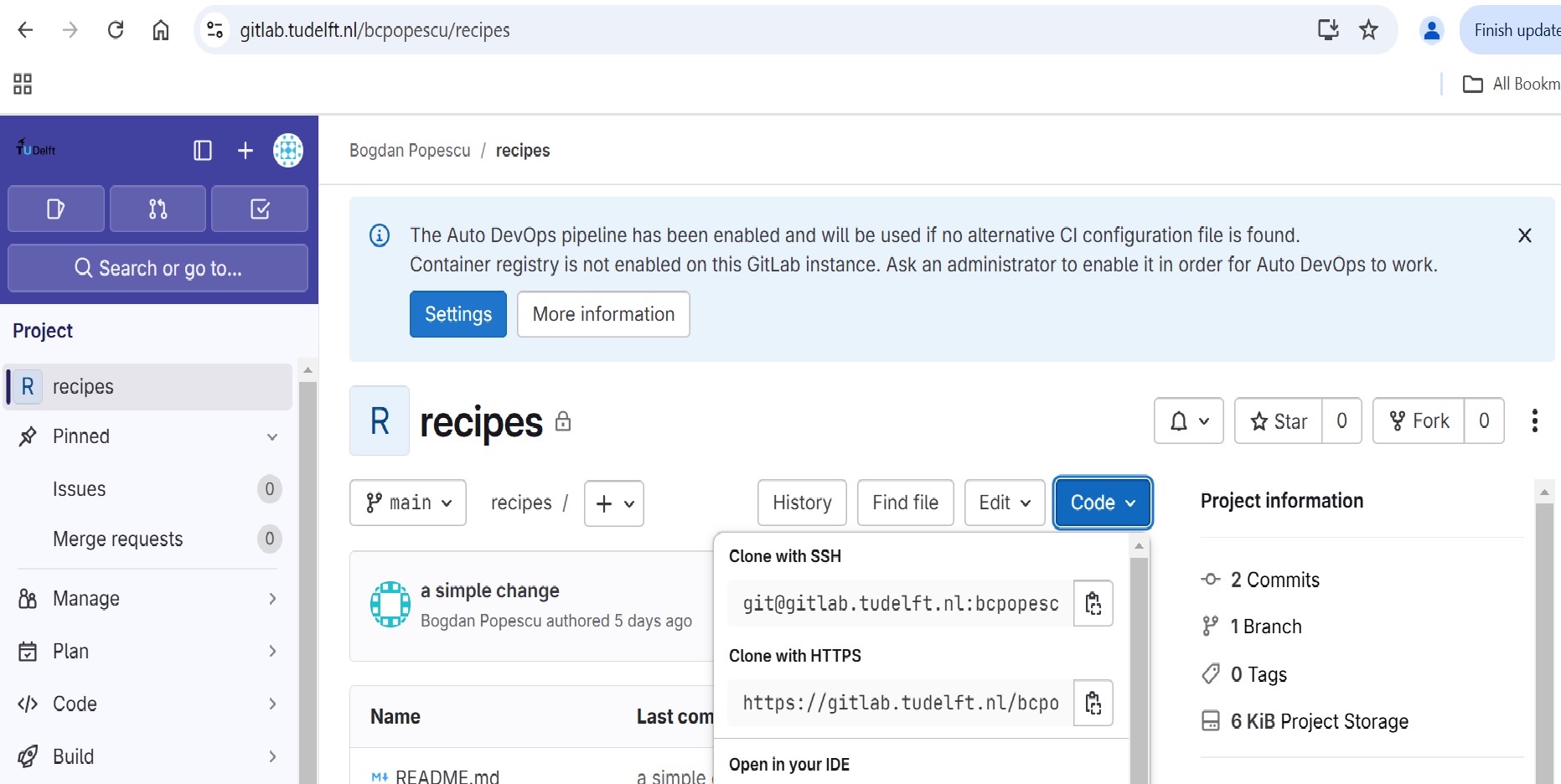Screen dimensions: 1561x784
Task: Open Issues in the sidebar
Action: click(149, 489)
